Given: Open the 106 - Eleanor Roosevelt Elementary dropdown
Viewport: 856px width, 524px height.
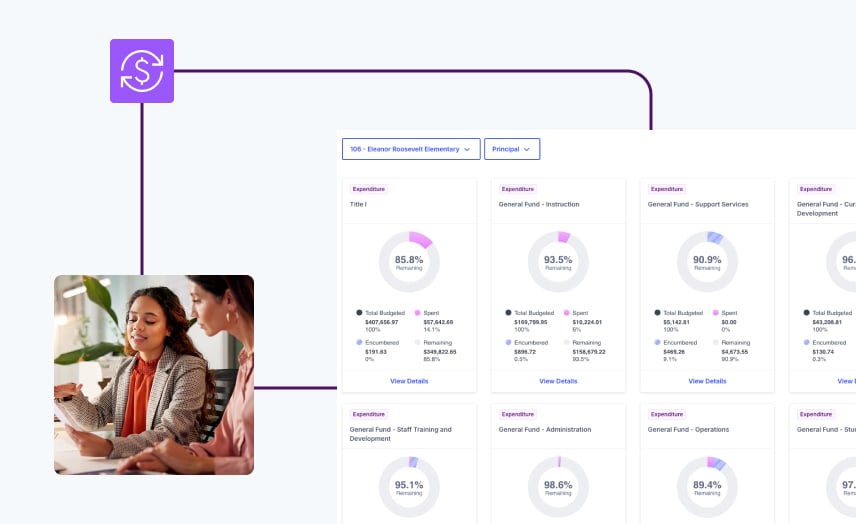Looking at the screenshot, I should pos(411,149).
